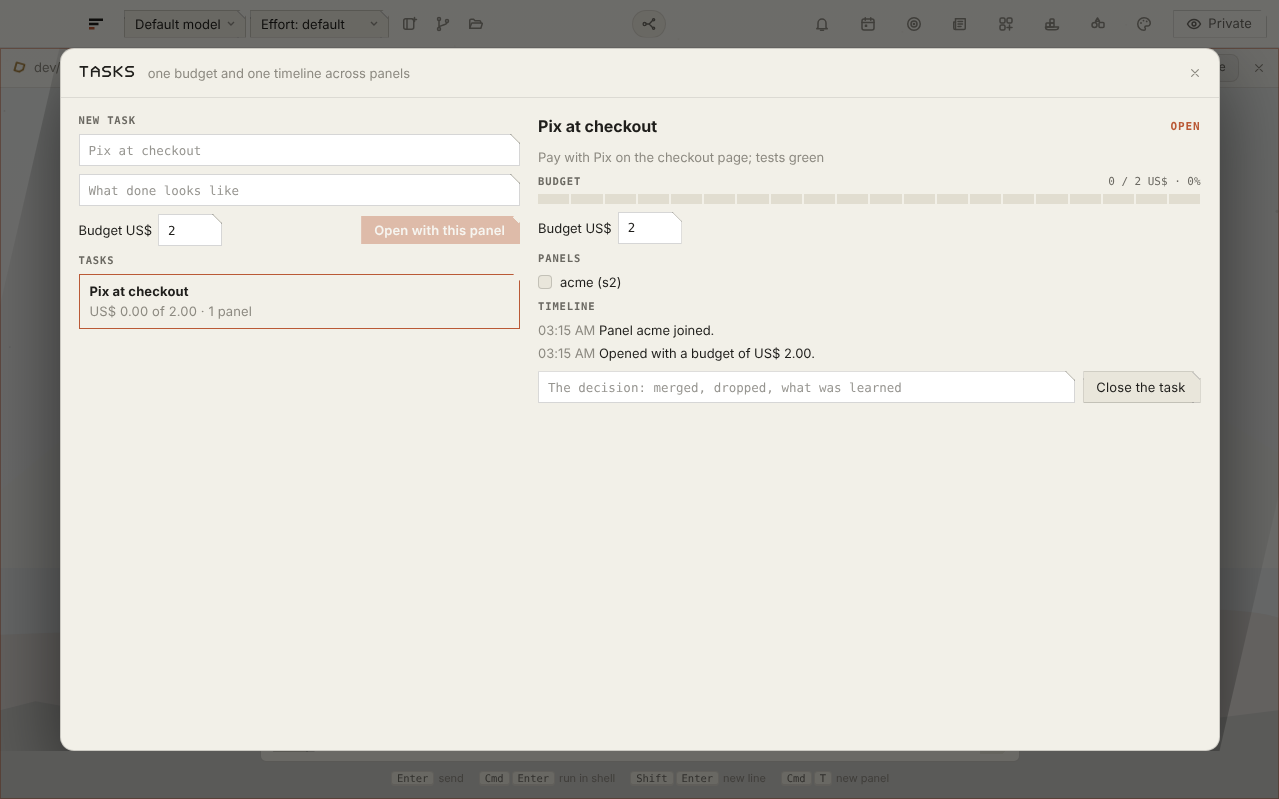Focus the new task title field
This screenshot has height=799, width=1279.
pyautogui.click(x=299, y=150)
